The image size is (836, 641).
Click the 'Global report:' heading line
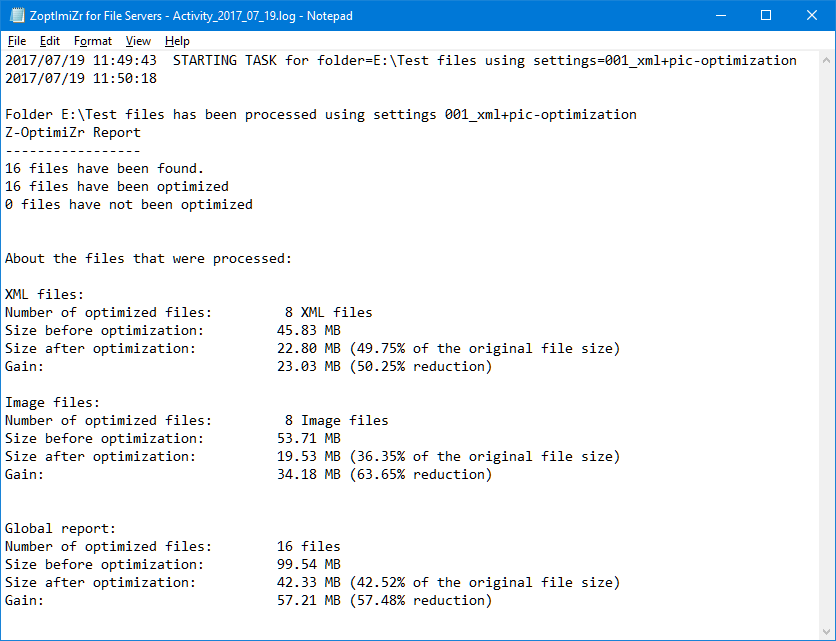[x=61, y=528]
